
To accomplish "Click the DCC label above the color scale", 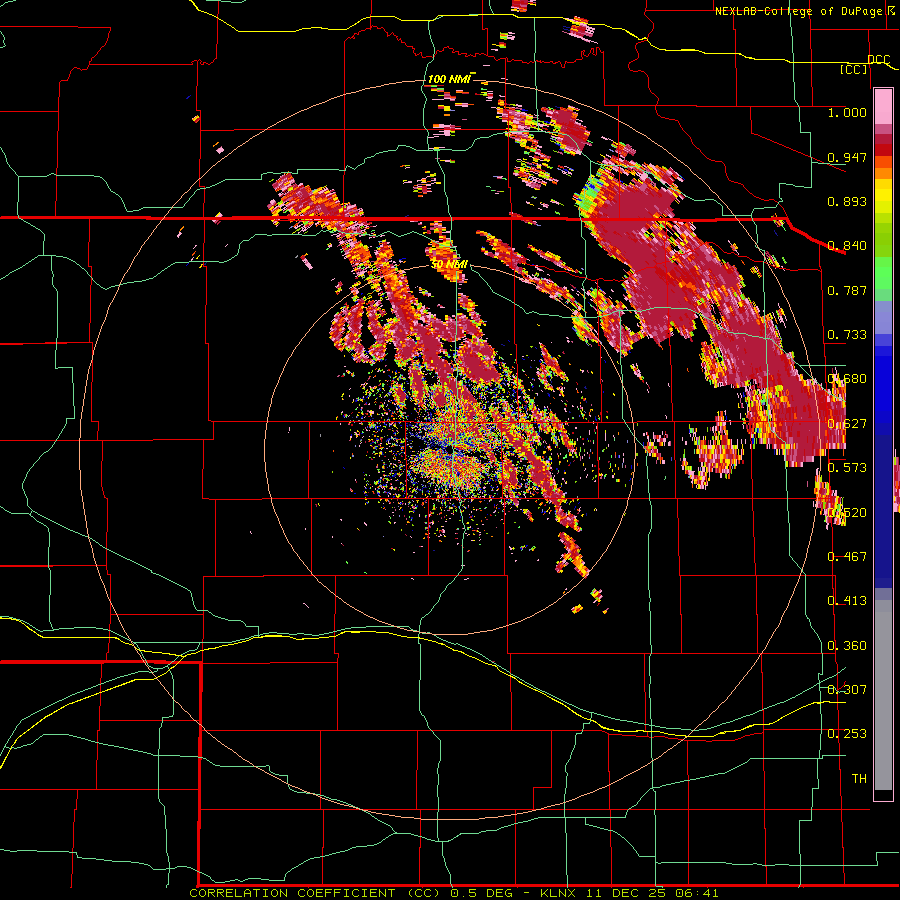I will 878,59.
